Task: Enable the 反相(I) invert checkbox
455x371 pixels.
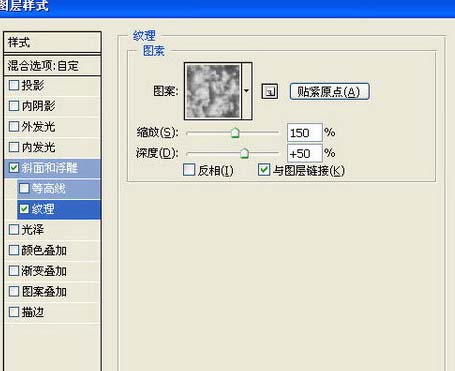Action: (189, 170)
